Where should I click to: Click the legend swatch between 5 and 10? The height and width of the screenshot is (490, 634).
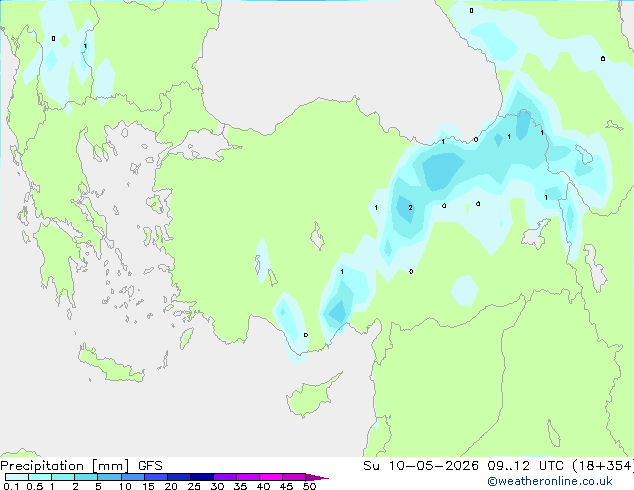(x=109, y=477)
